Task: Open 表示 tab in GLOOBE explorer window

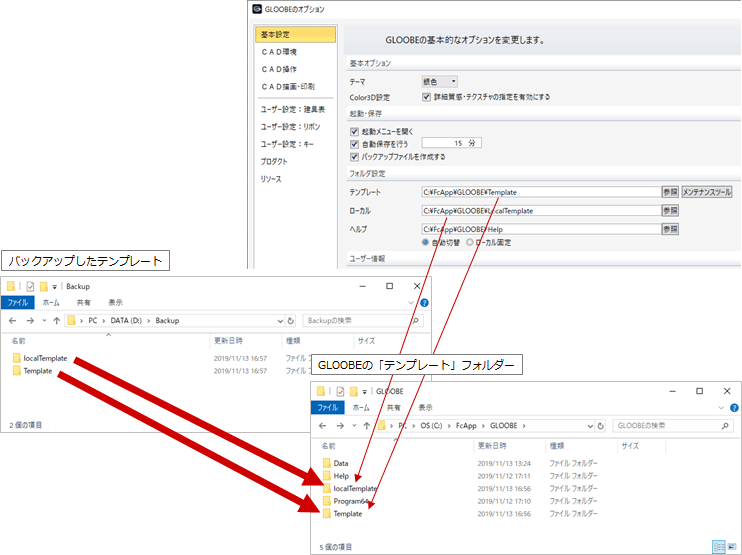Action: (425, 407)
